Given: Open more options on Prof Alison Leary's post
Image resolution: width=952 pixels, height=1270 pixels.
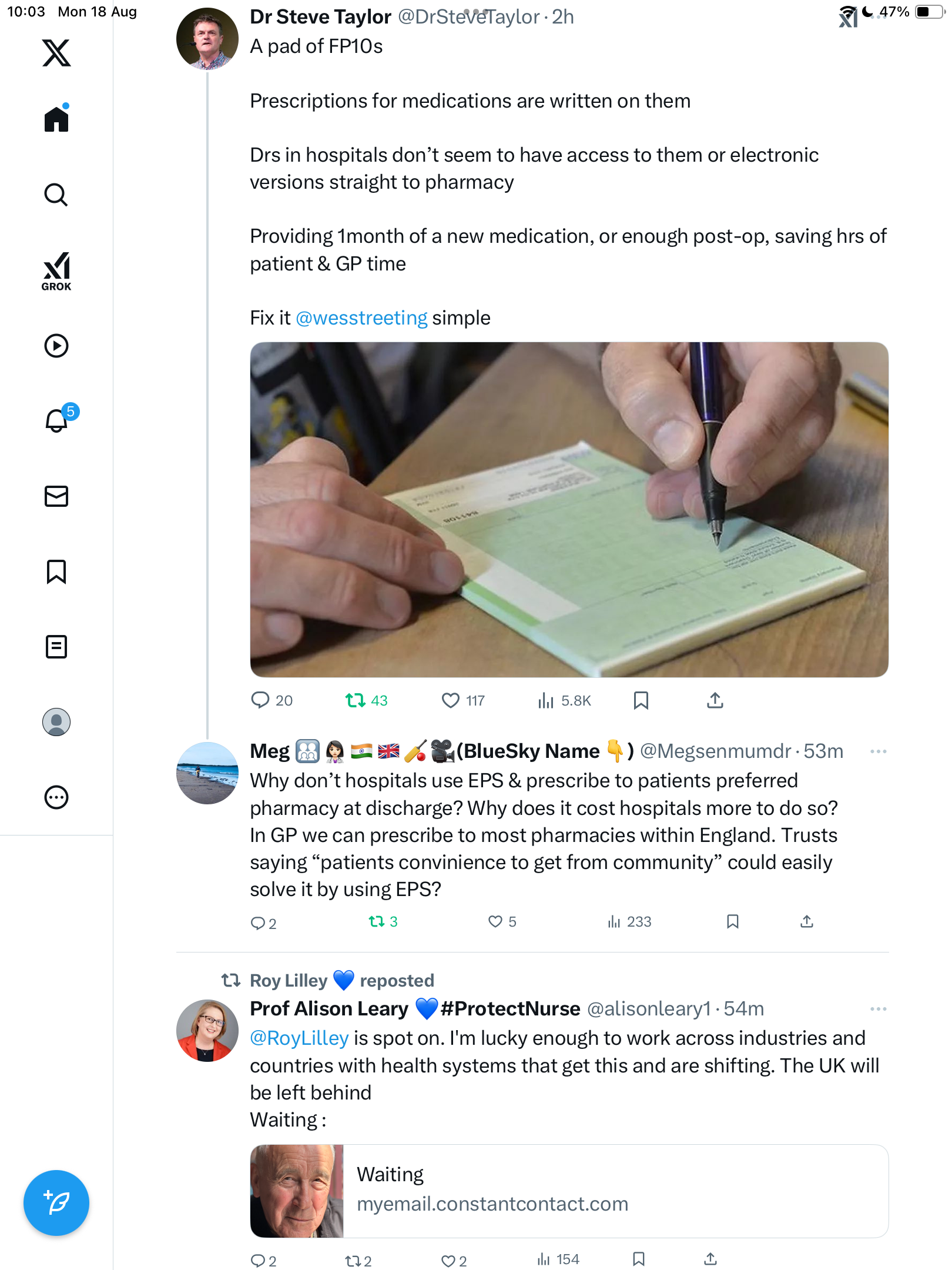Looking at the screenshot, I should (878, 1009).
